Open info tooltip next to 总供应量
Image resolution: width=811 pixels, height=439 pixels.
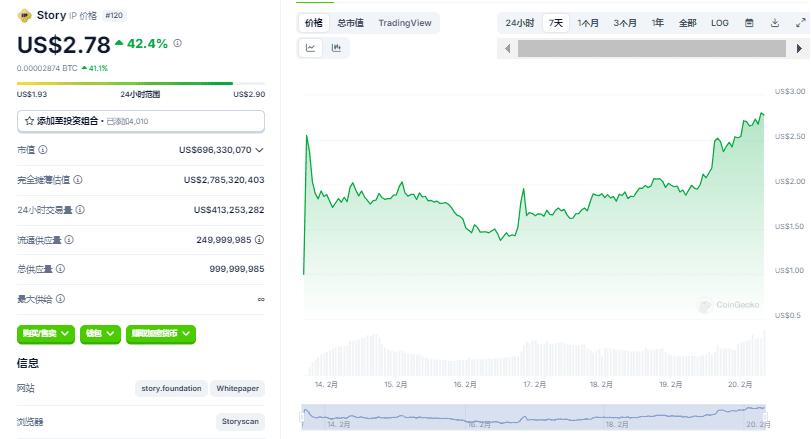(61, 268)
